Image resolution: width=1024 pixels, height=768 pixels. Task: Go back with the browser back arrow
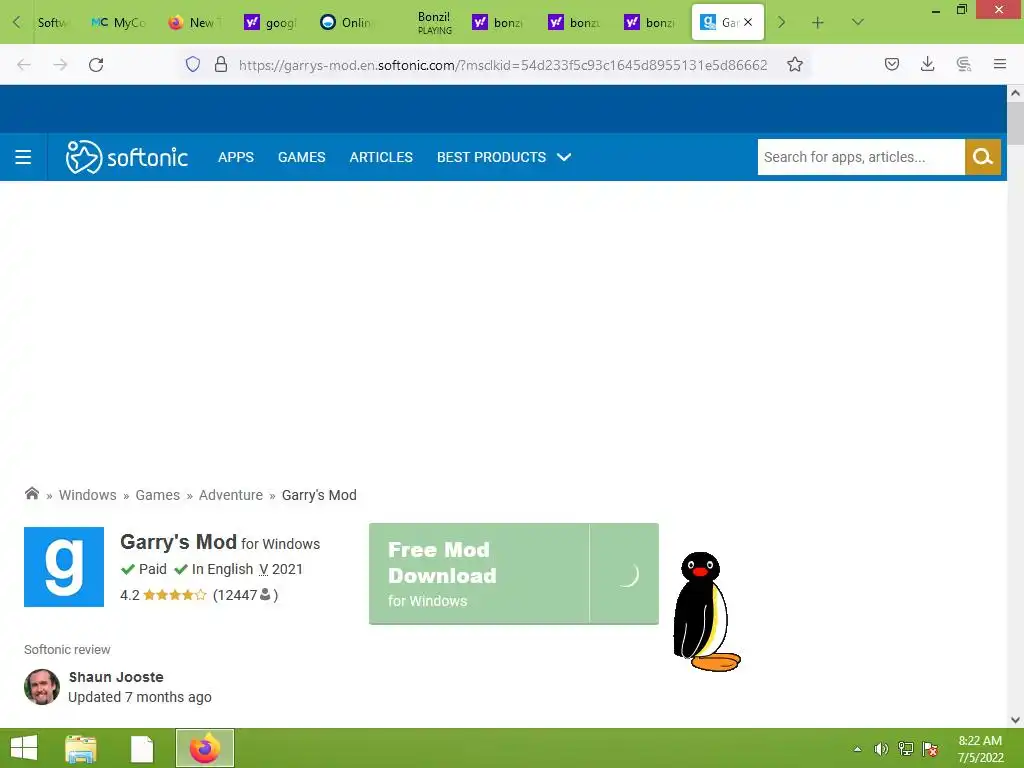[24, 65]
